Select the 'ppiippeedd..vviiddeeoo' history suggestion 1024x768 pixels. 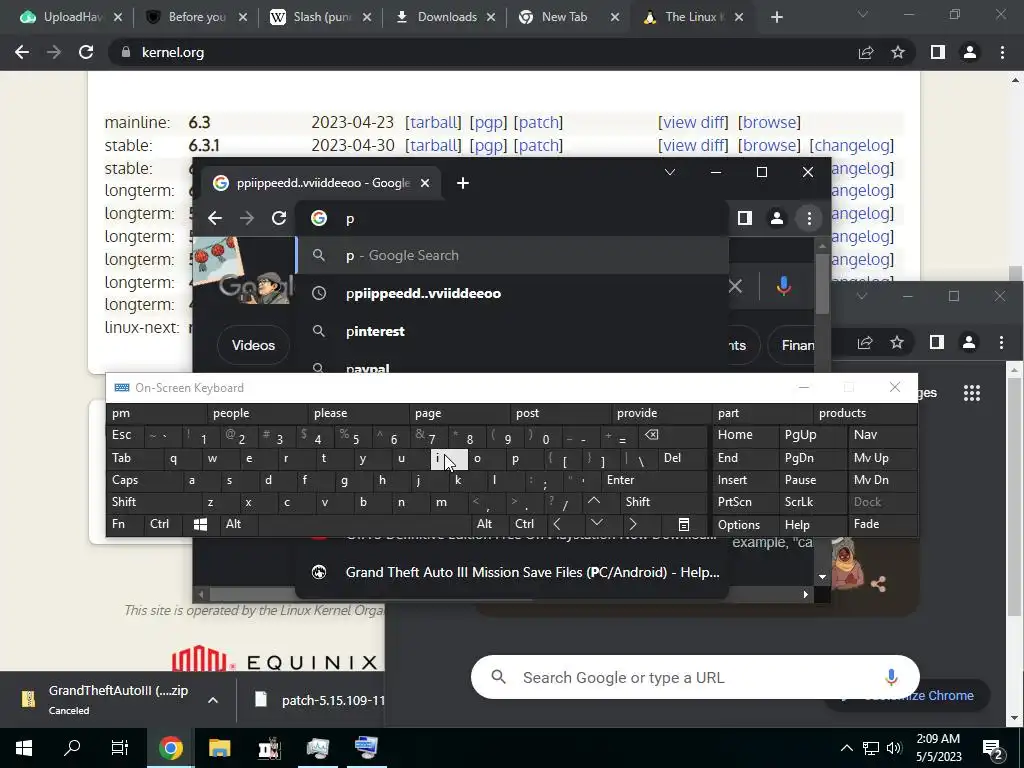[x=513, y=293]
